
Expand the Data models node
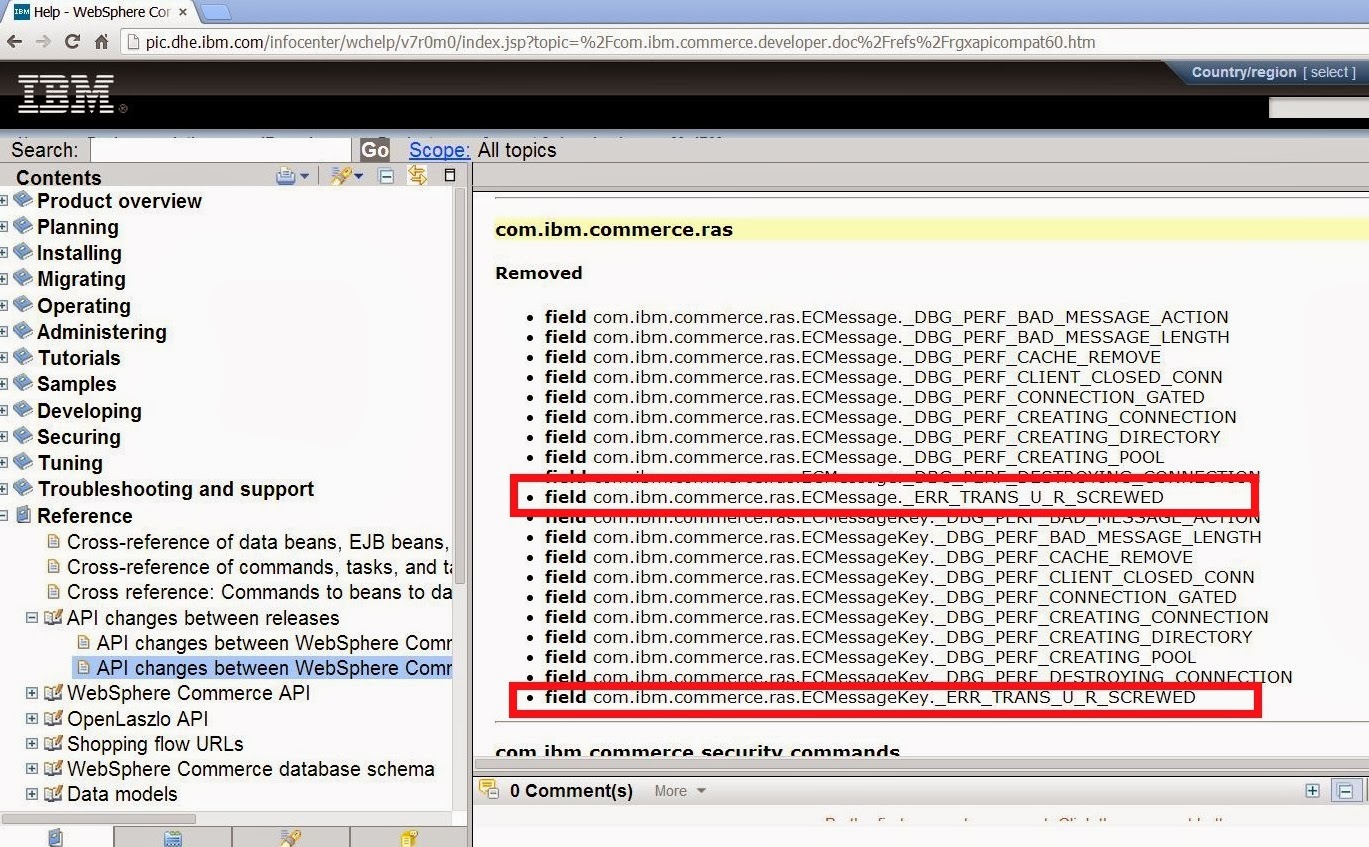tap(32, 794)
